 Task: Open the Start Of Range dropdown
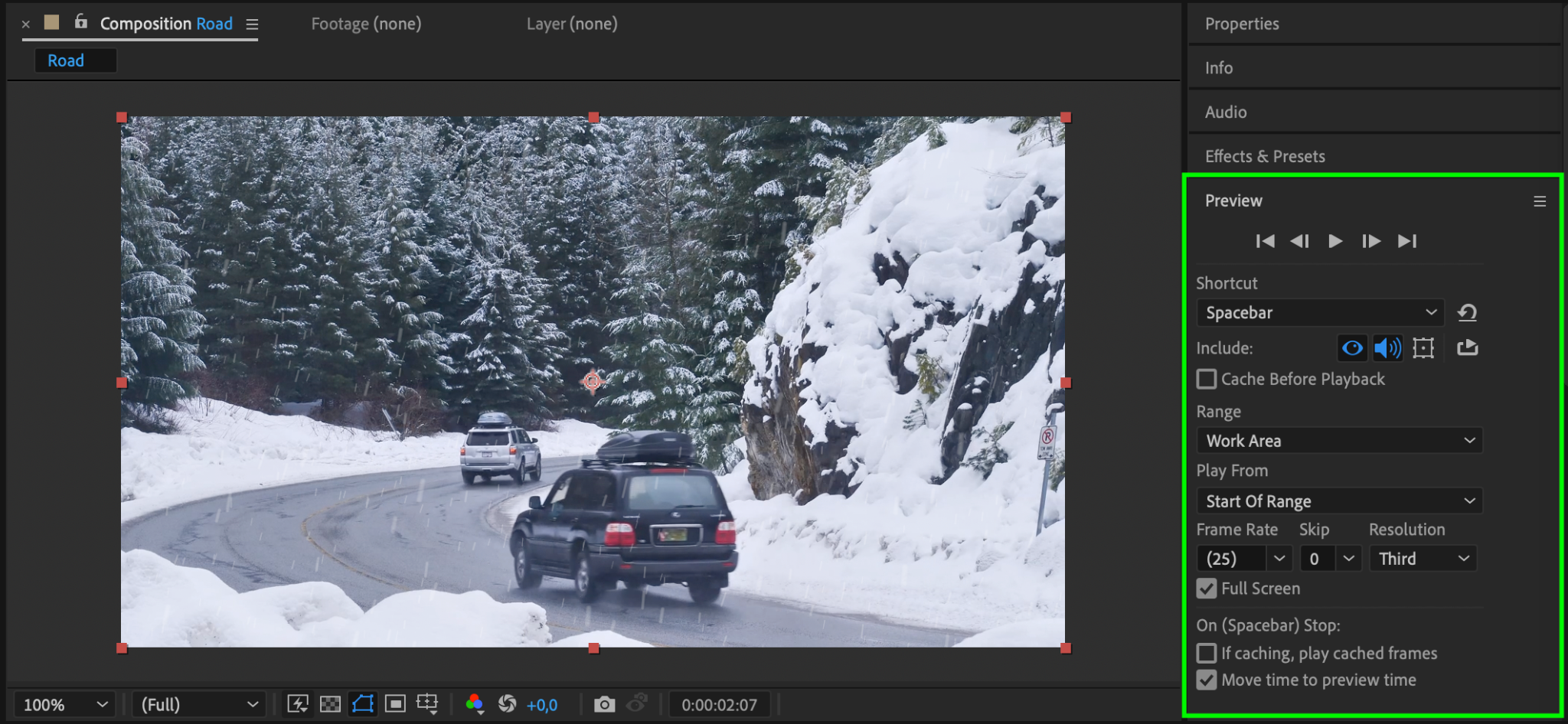tap(1339, 501)
